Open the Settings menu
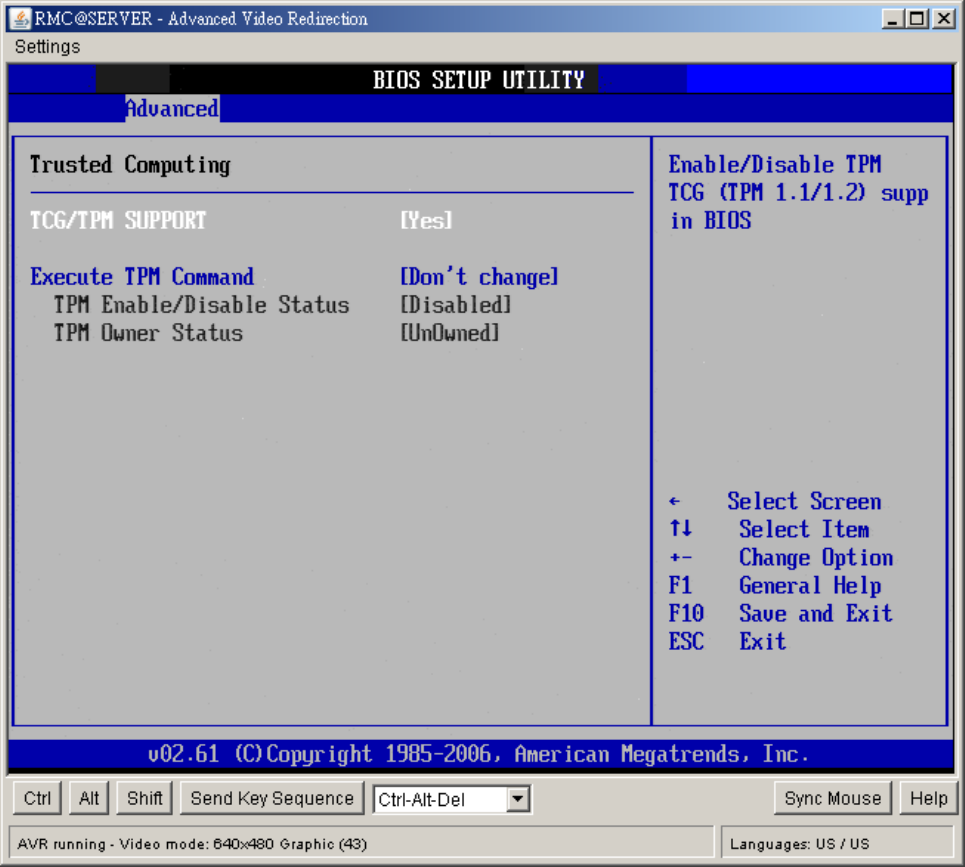 [48, 47]
